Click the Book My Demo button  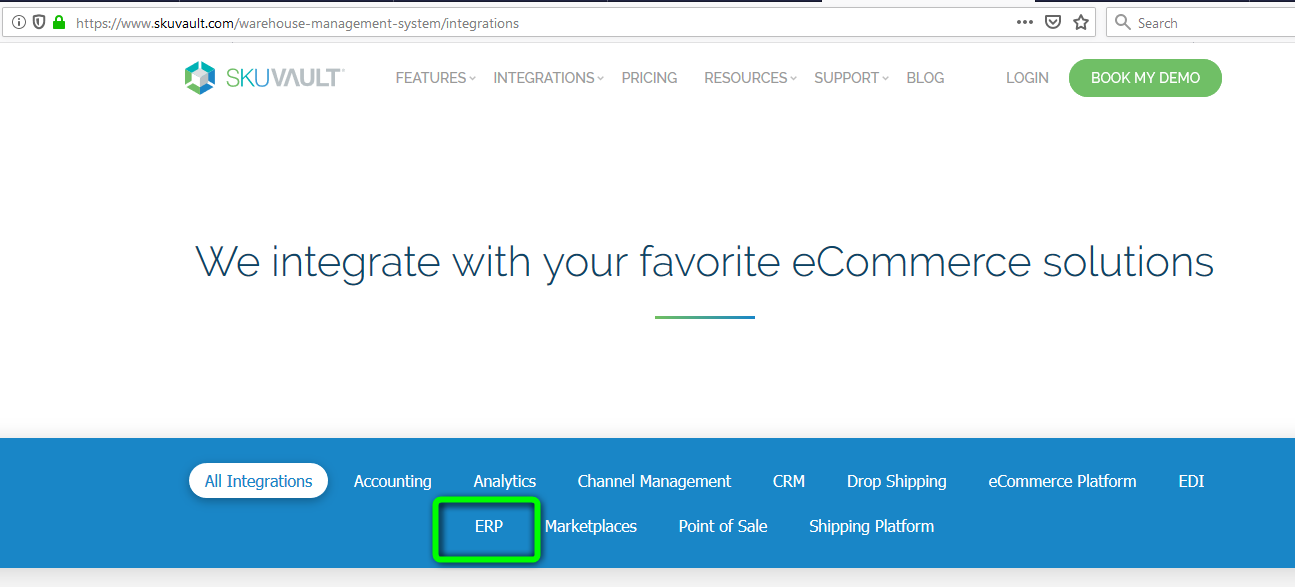click(x=1145, y=78)
